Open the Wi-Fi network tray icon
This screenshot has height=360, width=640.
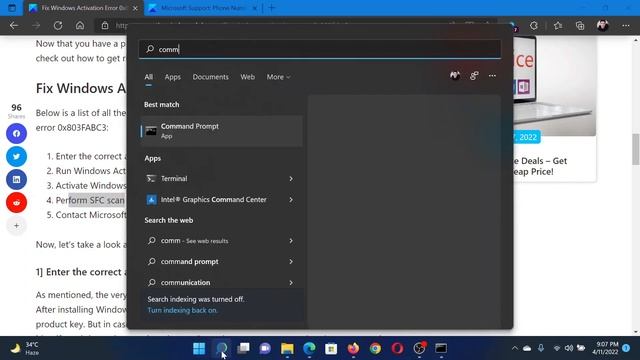click(x=557, y=348)
